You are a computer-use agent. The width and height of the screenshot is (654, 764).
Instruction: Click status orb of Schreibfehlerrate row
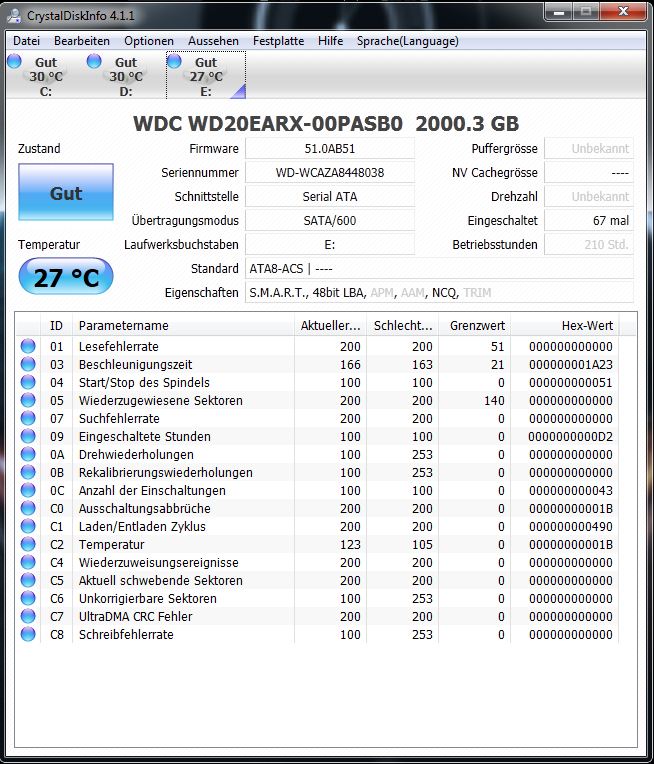28,634
